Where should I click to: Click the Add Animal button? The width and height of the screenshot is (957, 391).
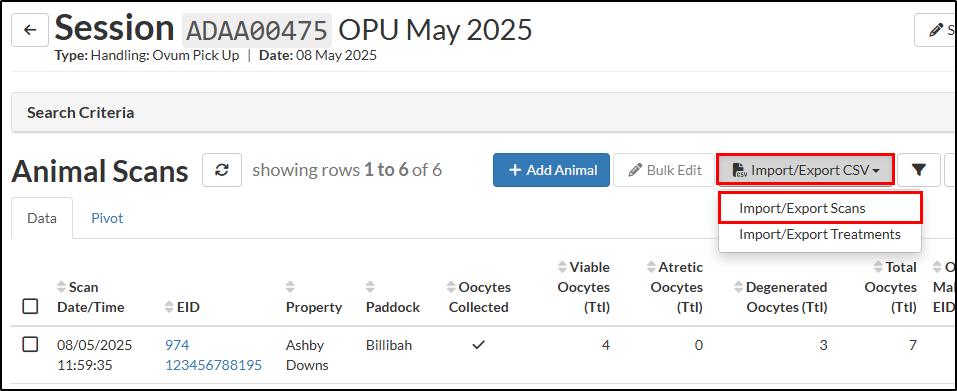click(551, 170)
